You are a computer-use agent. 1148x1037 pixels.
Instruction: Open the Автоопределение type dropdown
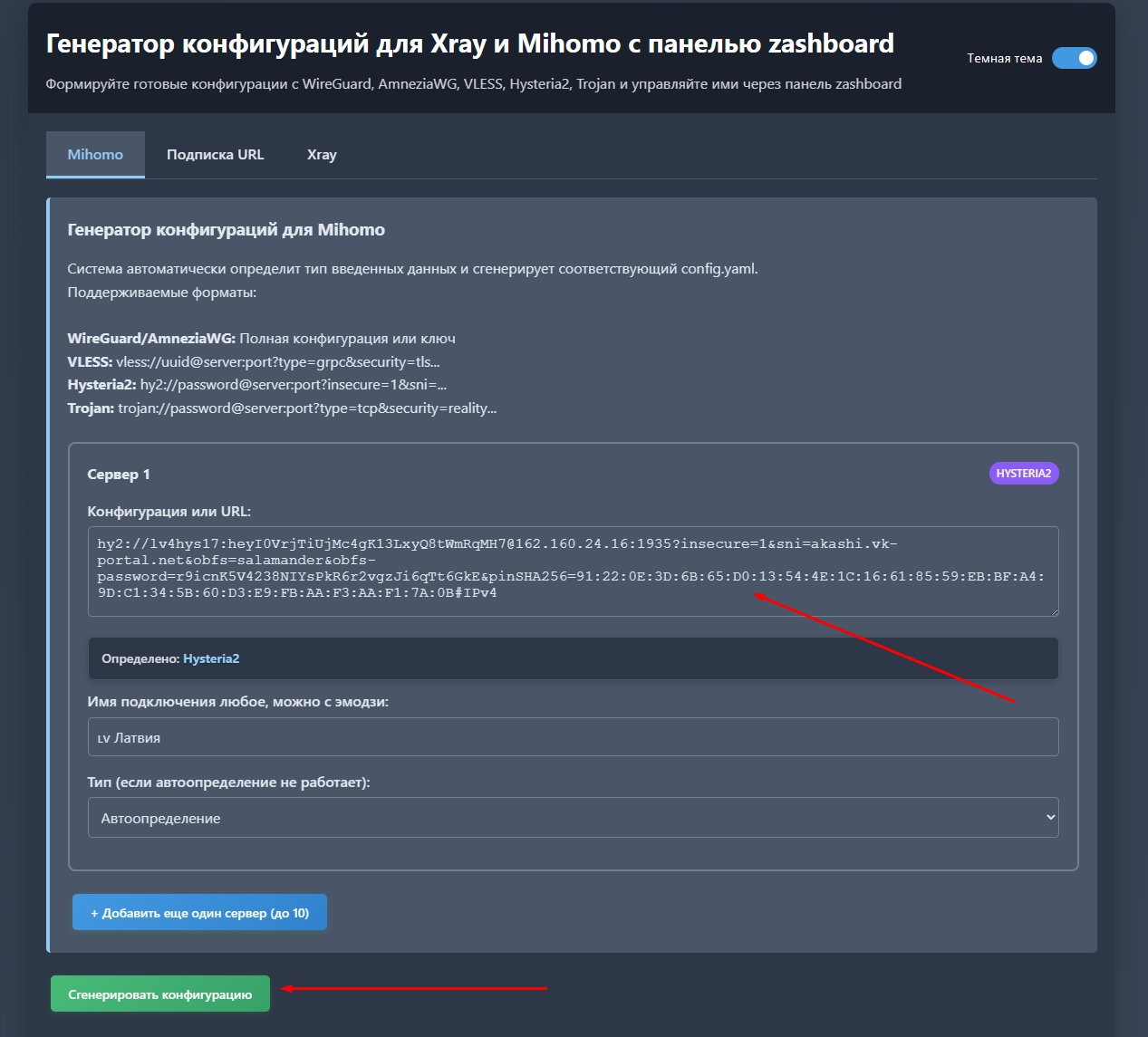click(x=572, y=818)
